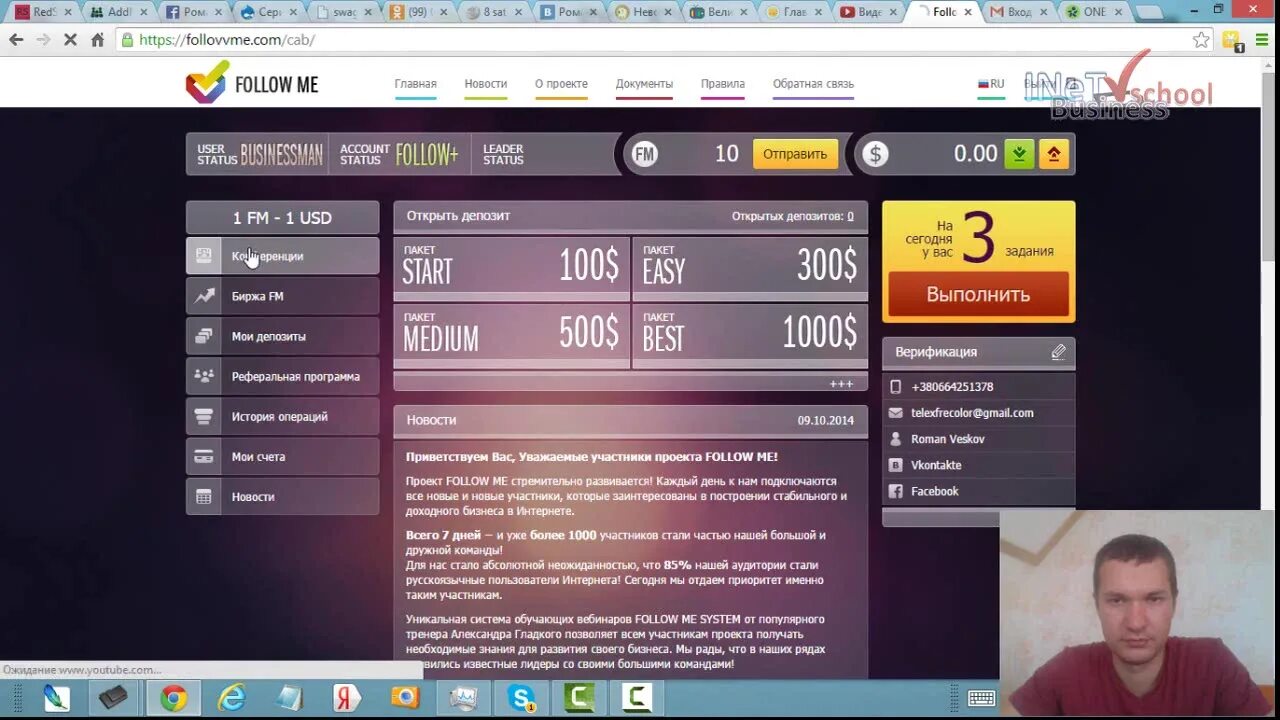Click the green deposit arrow icon
1280x720 pixels.
(x=1019, y=154)
